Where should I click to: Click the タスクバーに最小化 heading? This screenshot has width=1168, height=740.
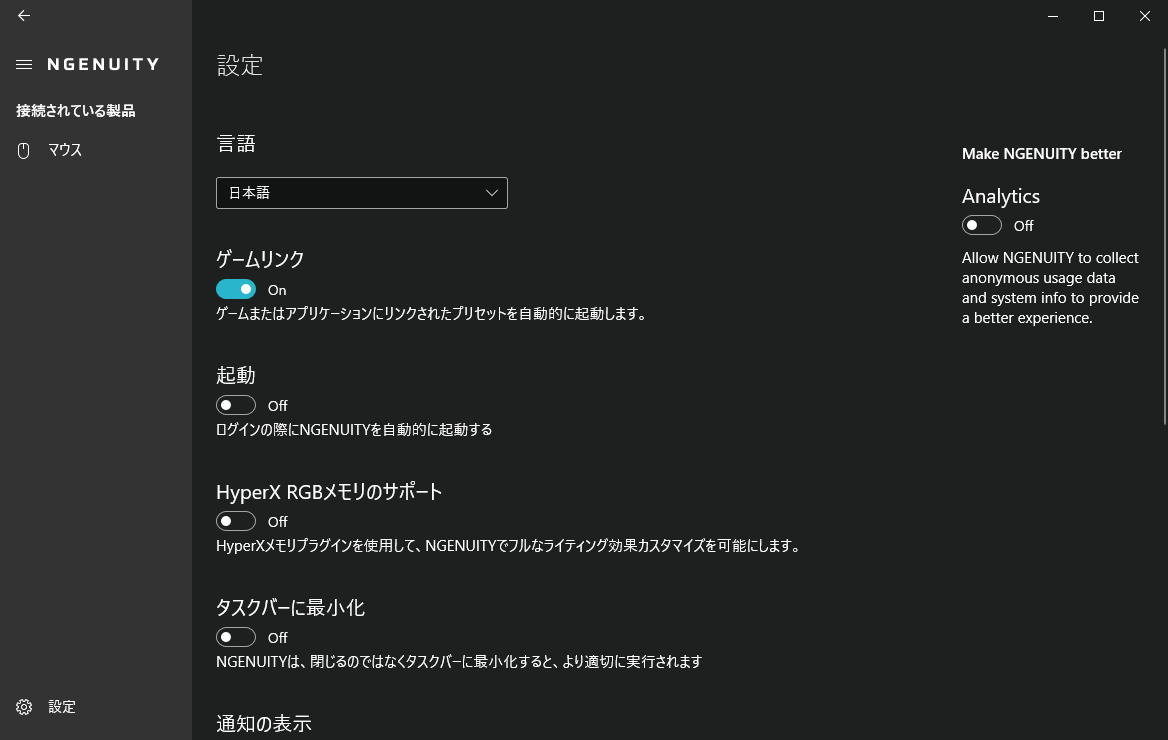click(291, 607)
